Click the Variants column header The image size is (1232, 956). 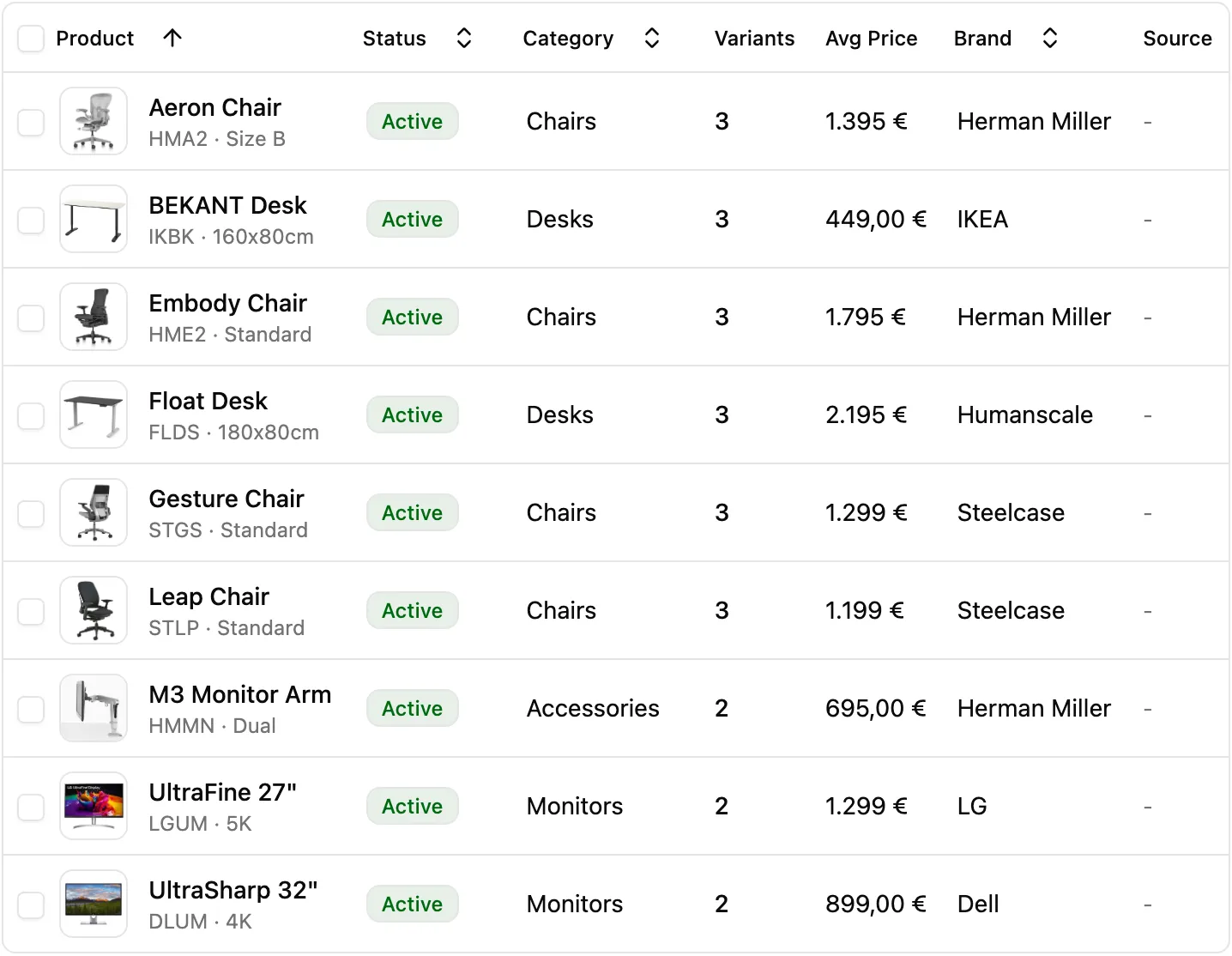coord(754,38)
